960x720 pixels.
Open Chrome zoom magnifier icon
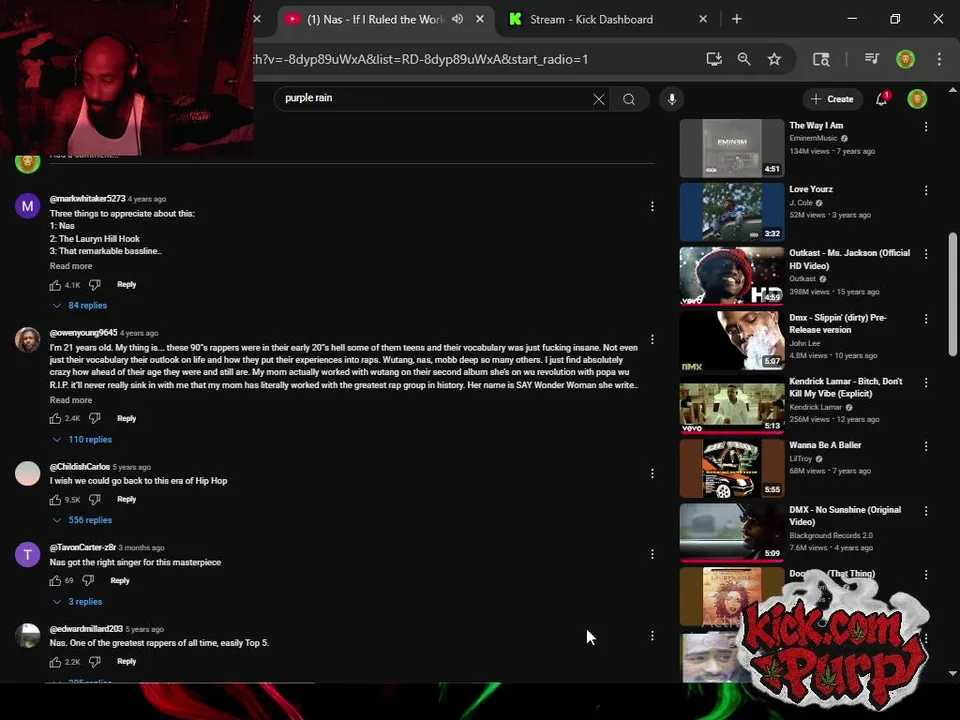(x=744, y=59)
